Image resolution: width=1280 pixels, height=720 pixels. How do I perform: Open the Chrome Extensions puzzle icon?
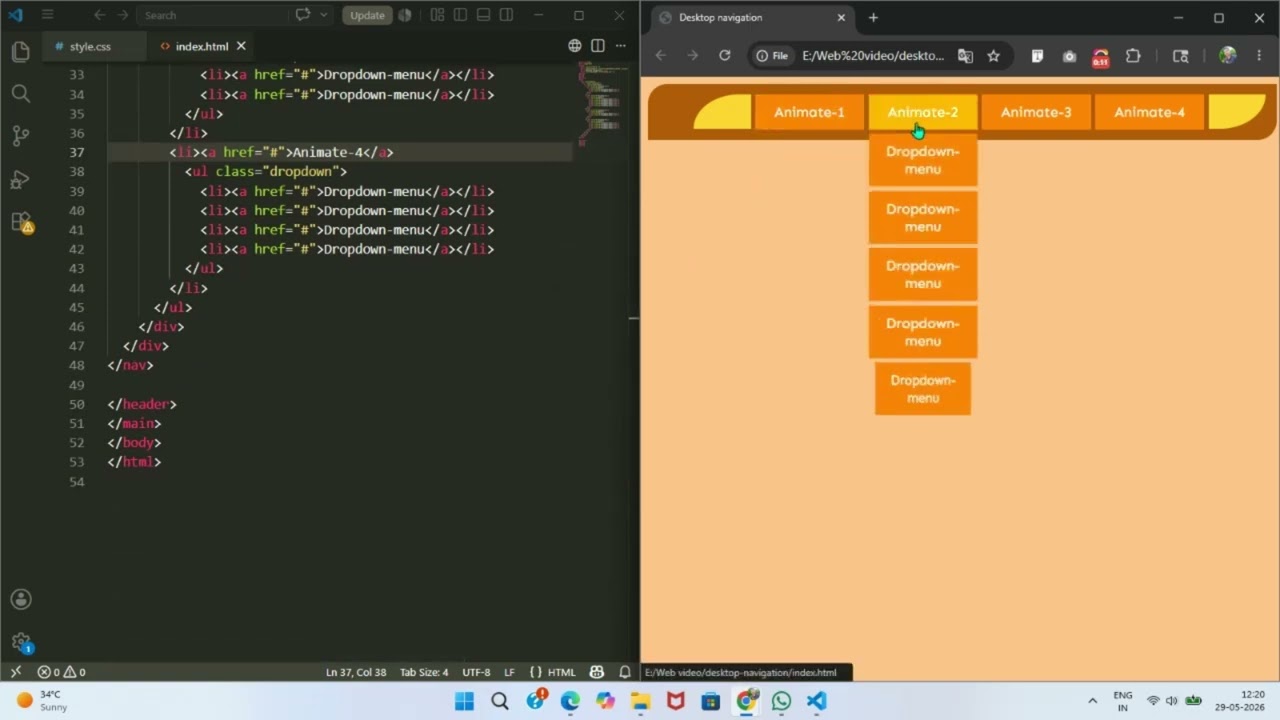(1133, 56)
